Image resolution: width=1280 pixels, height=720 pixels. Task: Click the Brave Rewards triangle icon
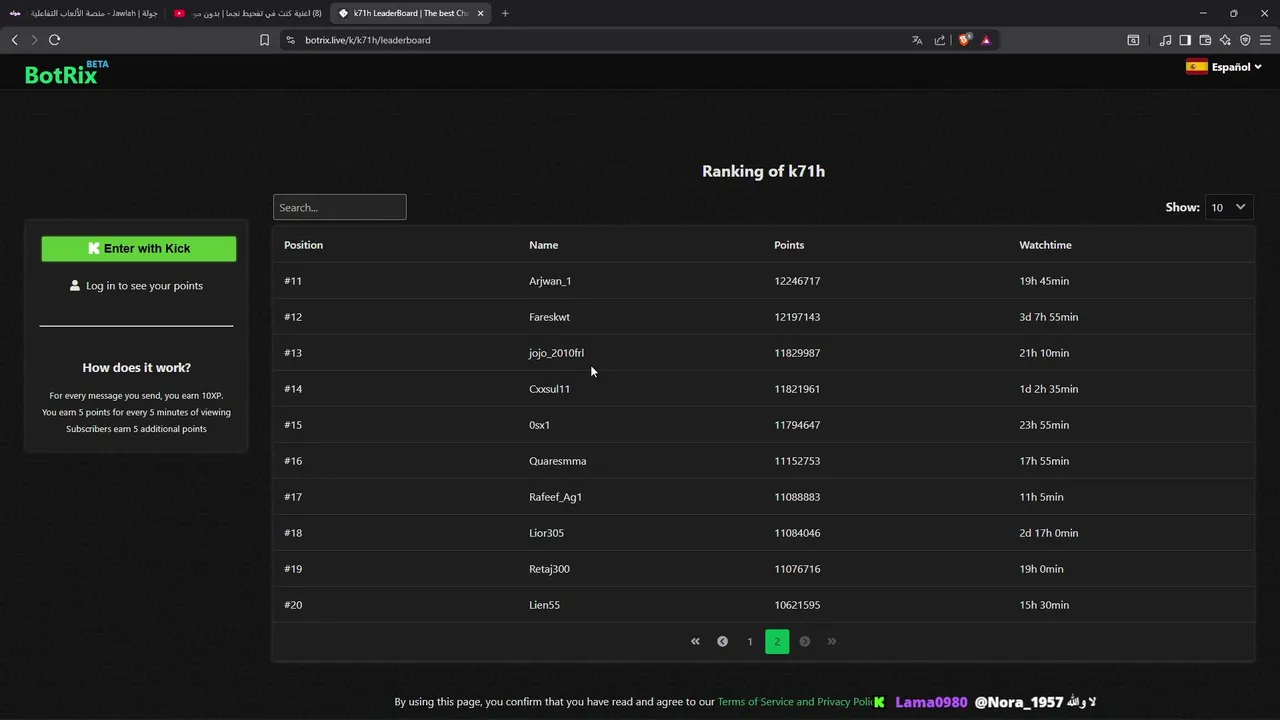[x=986, y=40]
